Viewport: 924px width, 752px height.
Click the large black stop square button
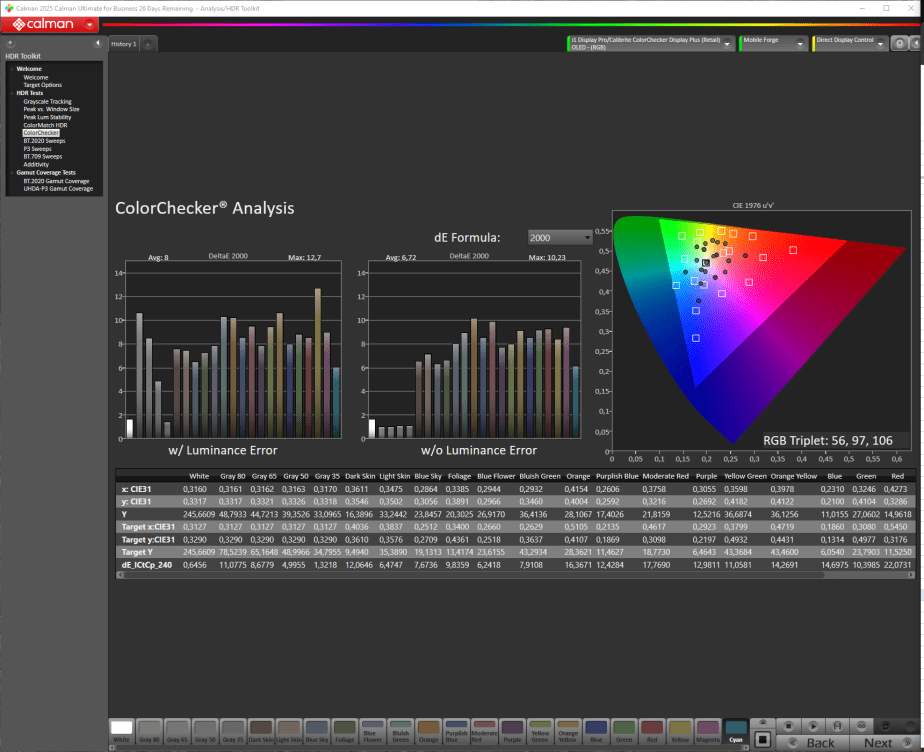coord(764,741)
